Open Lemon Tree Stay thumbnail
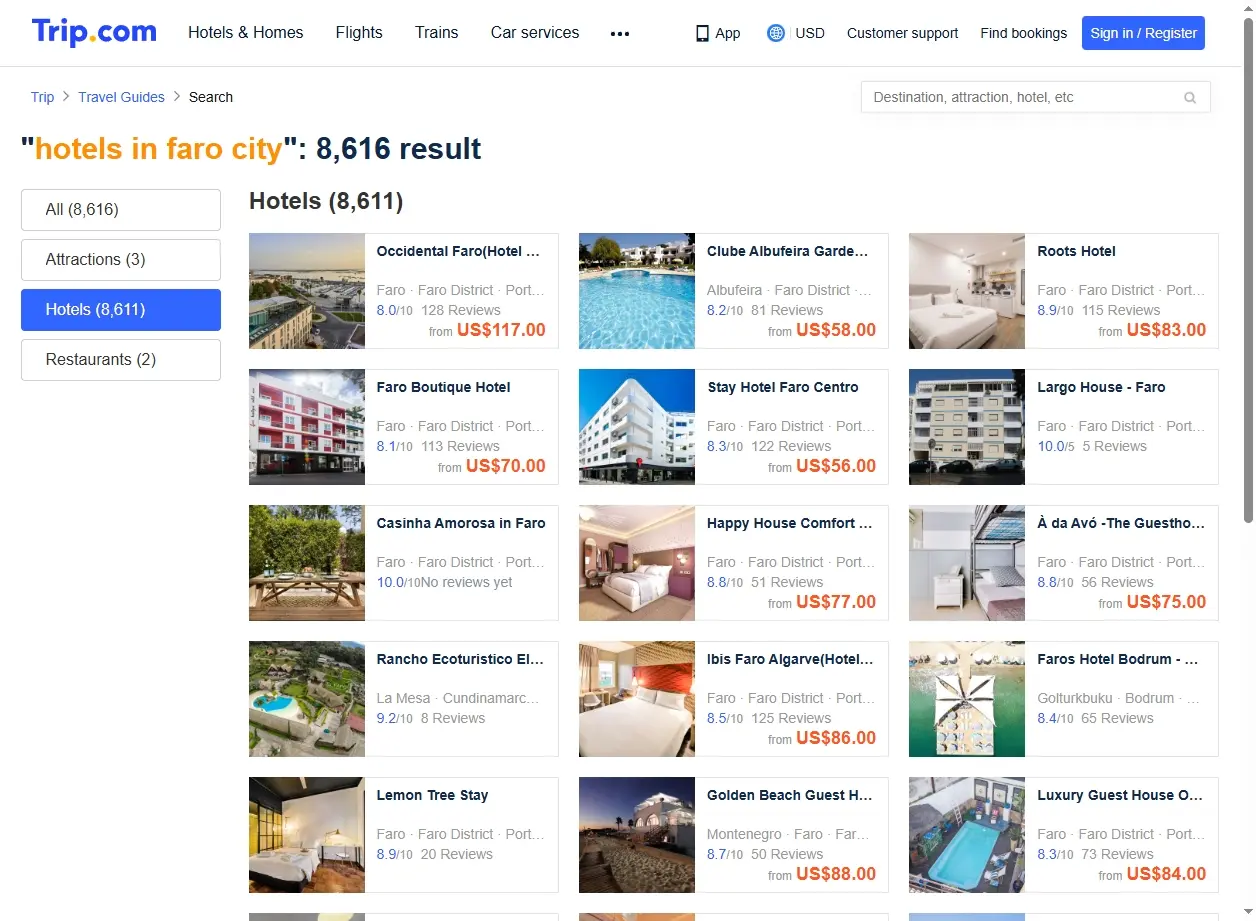Viewport: 1256px width, 921px height. 307,835
